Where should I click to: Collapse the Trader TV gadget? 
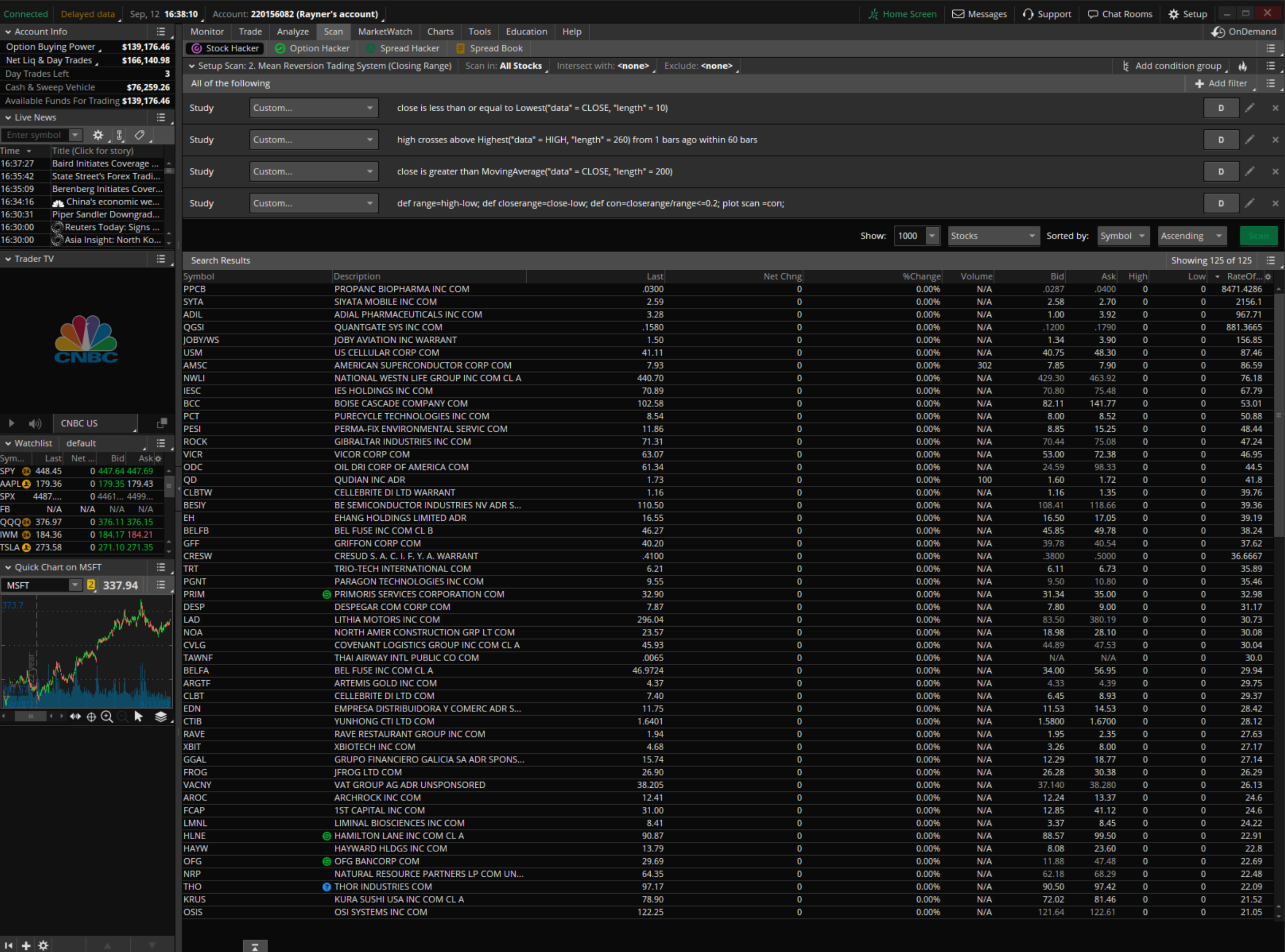(8, 259)
